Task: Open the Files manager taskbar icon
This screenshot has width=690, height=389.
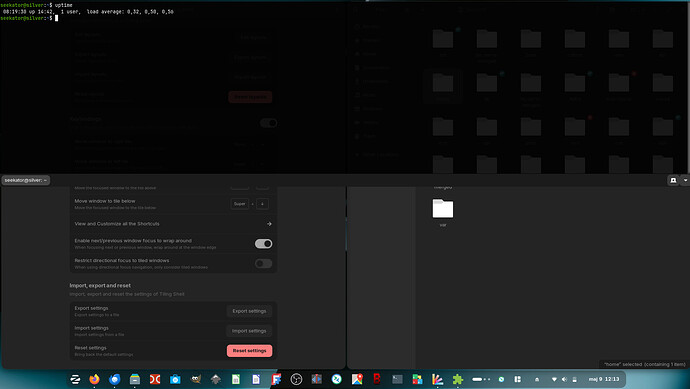Action: point(135,379)
